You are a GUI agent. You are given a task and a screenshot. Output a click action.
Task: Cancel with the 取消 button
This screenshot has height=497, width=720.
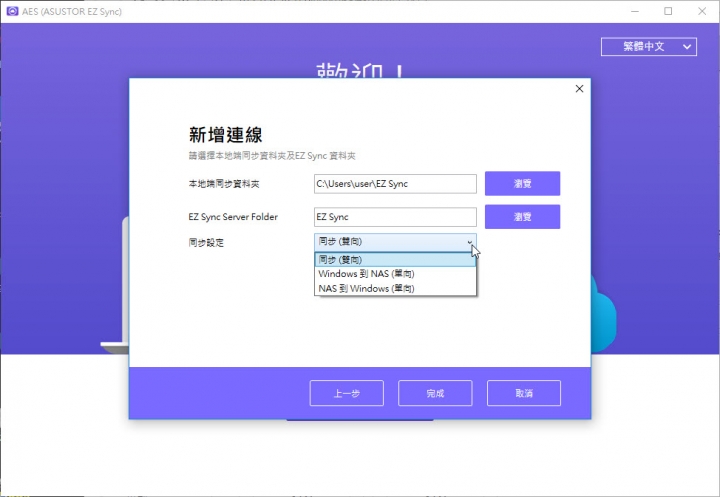[524, 393]
